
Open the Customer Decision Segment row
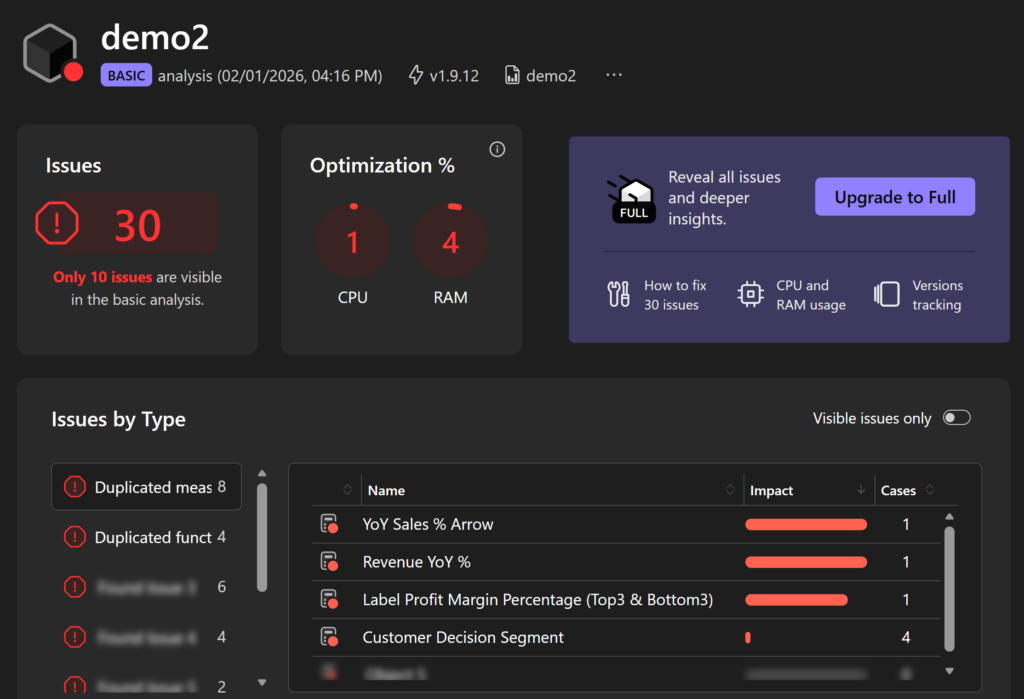[463, 637]
